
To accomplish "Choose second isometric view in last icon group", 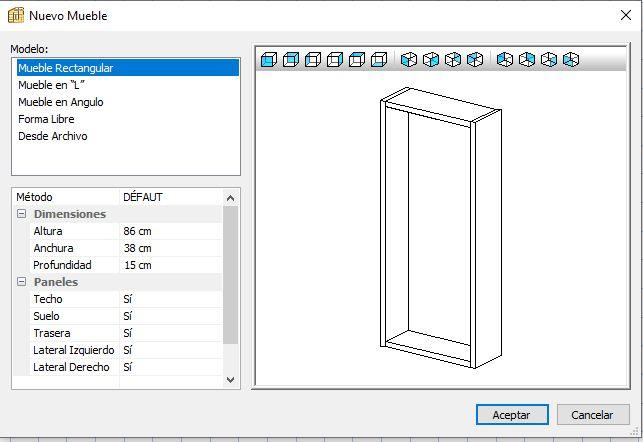I will click(527, 60).
